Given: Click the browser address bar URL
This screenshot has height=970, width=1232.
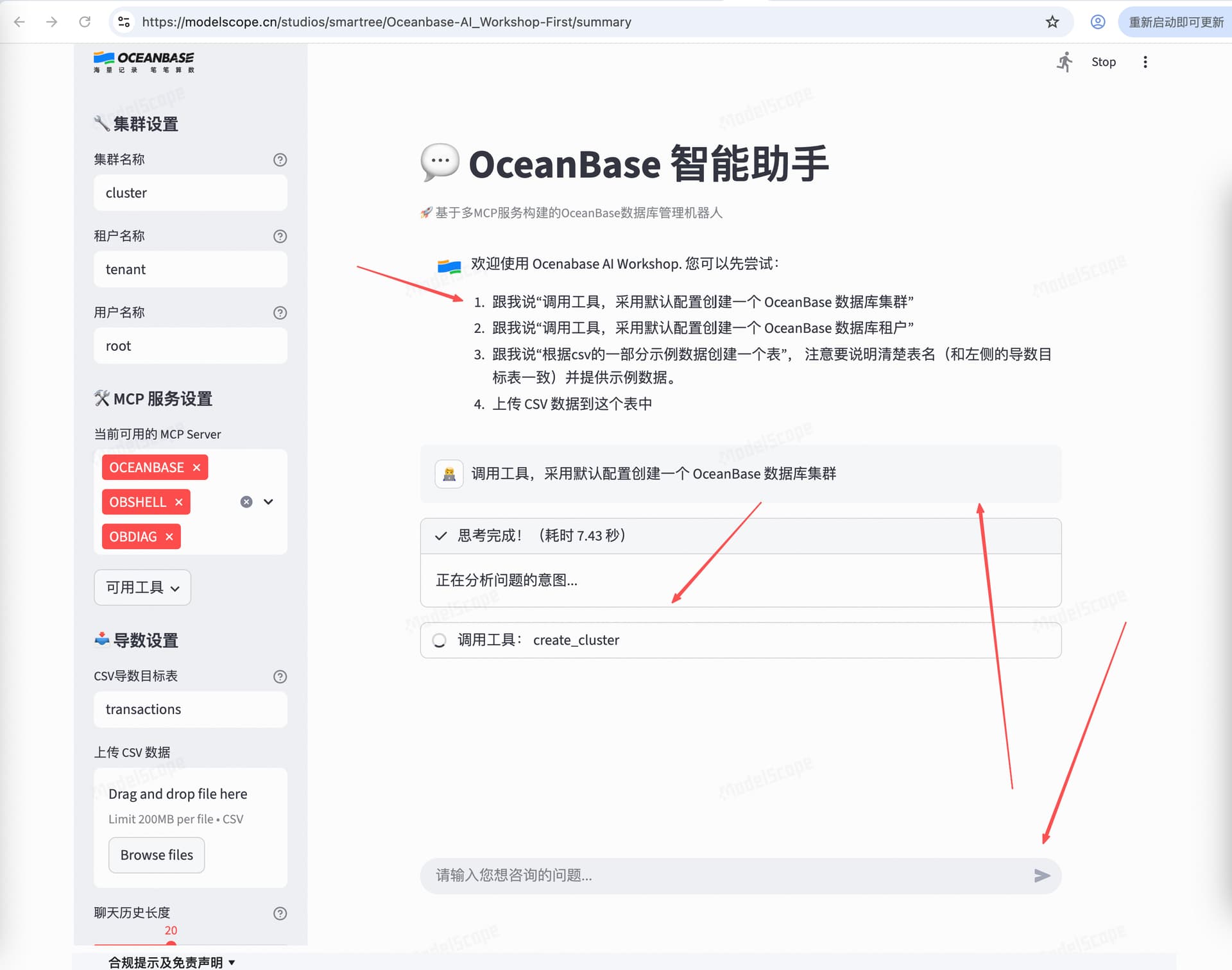Looking at the screenshot, I should (386, 22).
